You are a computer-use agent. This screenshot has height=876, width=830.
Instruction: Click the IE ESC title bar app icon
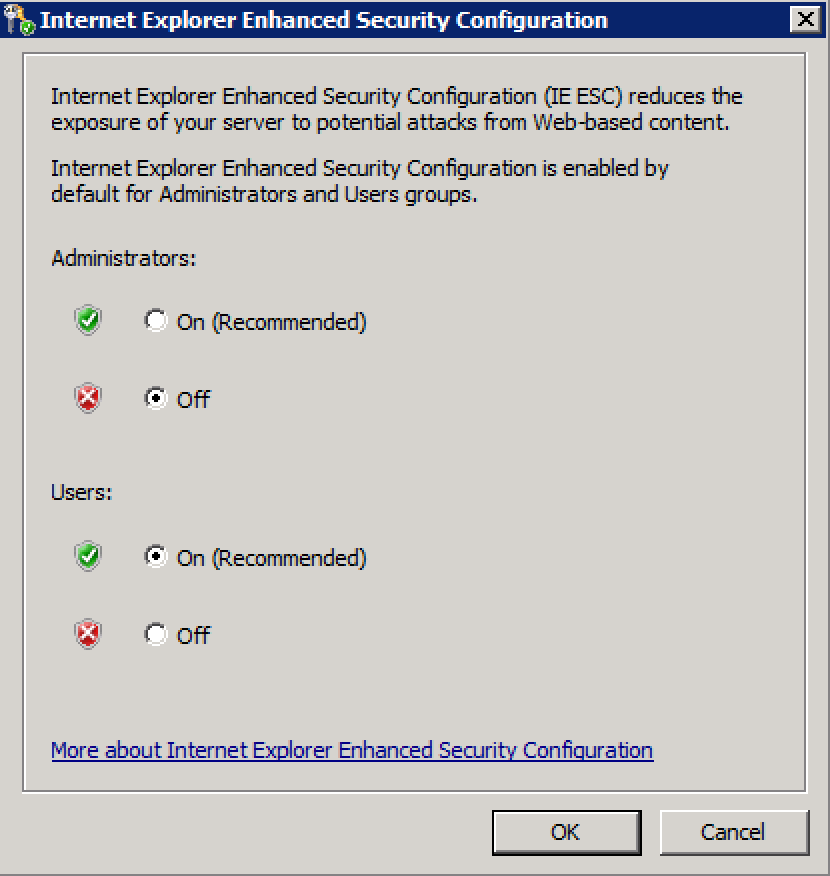(19, 20)
